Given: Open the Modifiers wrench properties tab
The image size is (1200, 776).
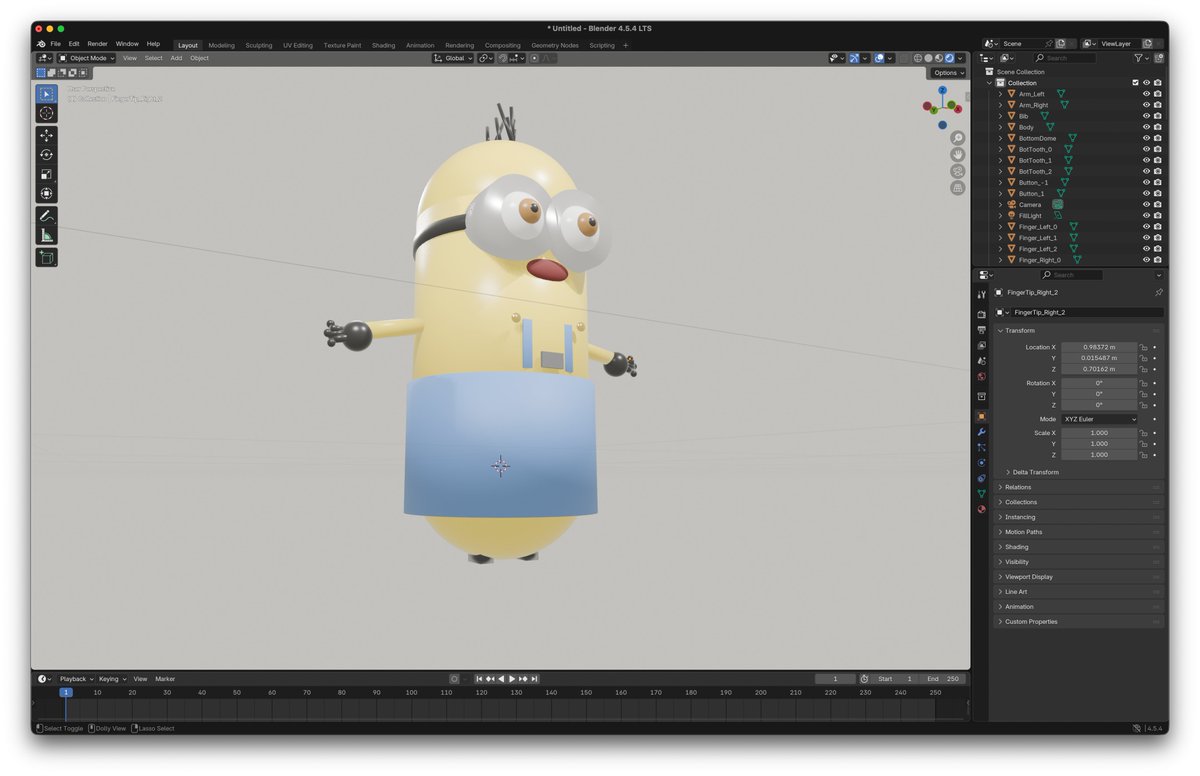Looking at the screenshot, I should pyautogui.click(x=981, y=431).
